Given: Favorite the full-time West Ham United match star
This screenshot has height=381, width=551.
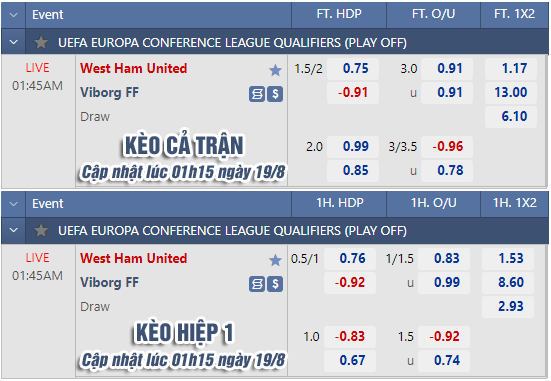Looking at the screenshot, I should (276, 70).
